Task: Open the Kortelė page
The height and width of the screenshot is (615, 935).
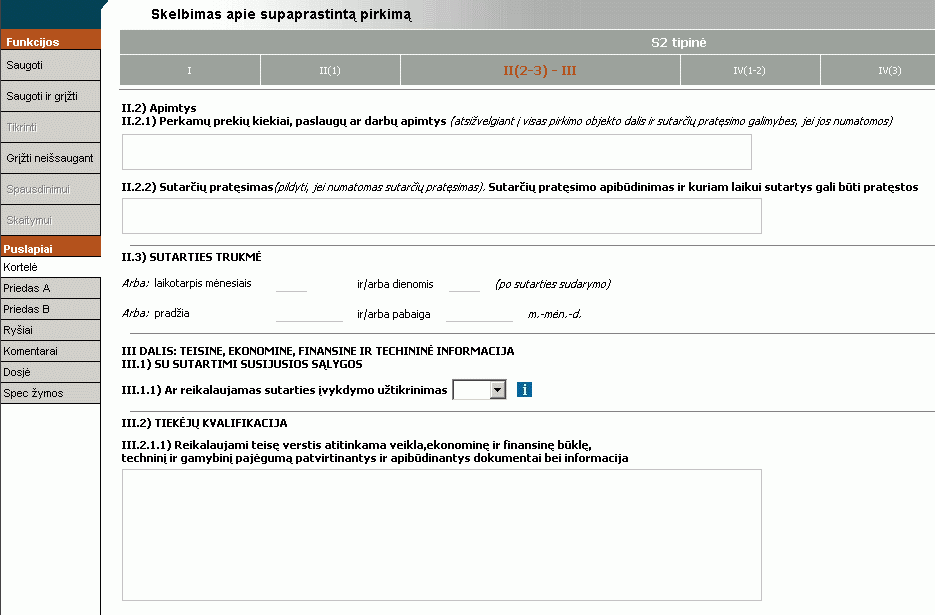Action: point(50,267)
